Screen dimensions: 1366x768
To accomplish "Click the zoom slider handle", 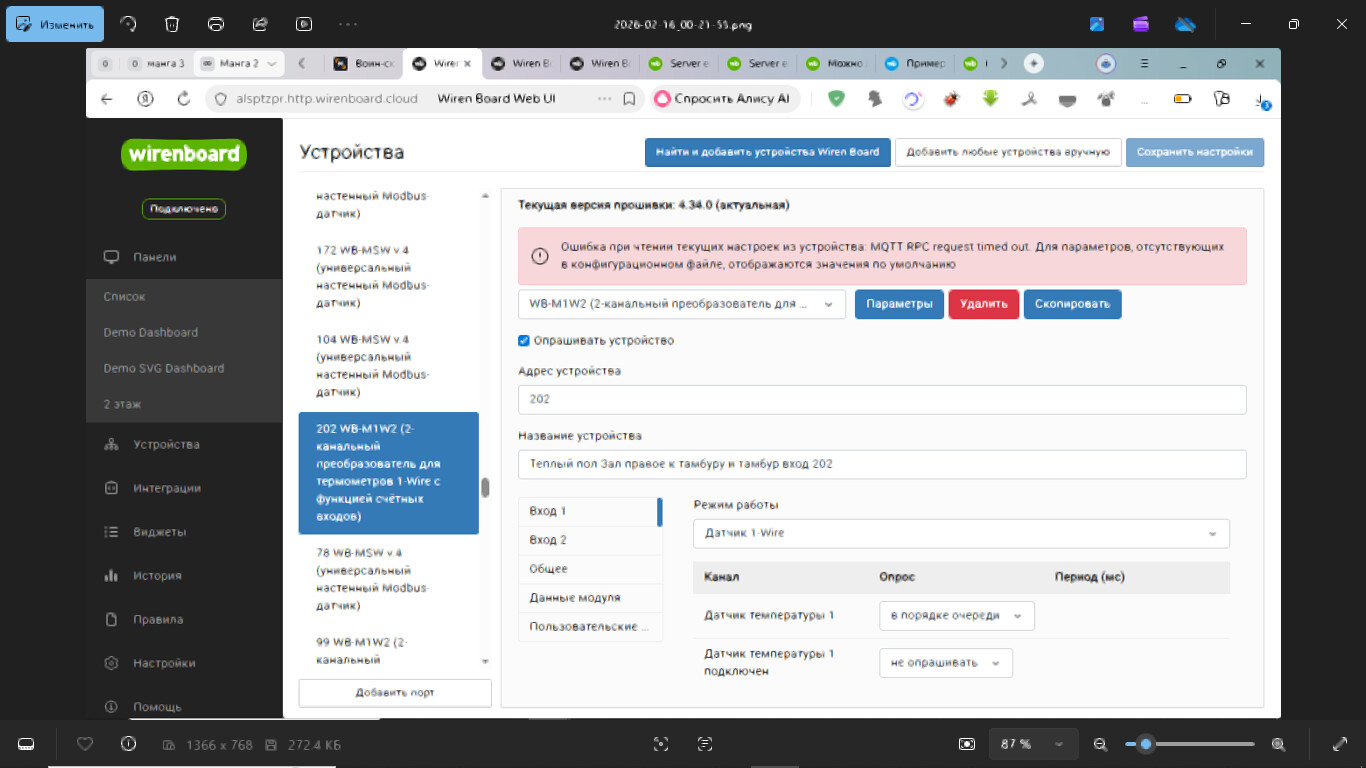I will pos(1146,744).
